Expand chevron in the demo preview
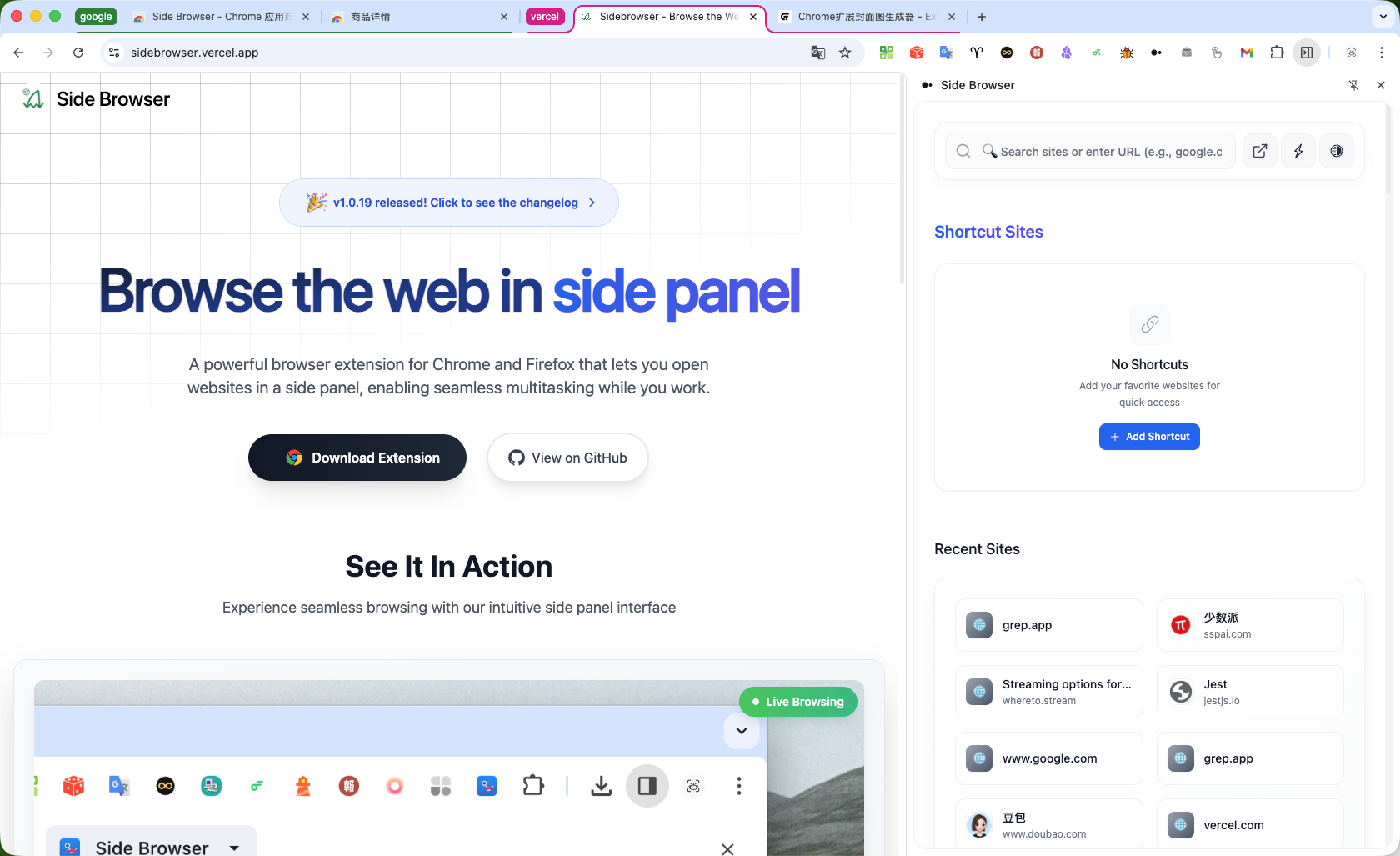The width and height of the screenshot is (1400, 856). coord(742,731)
